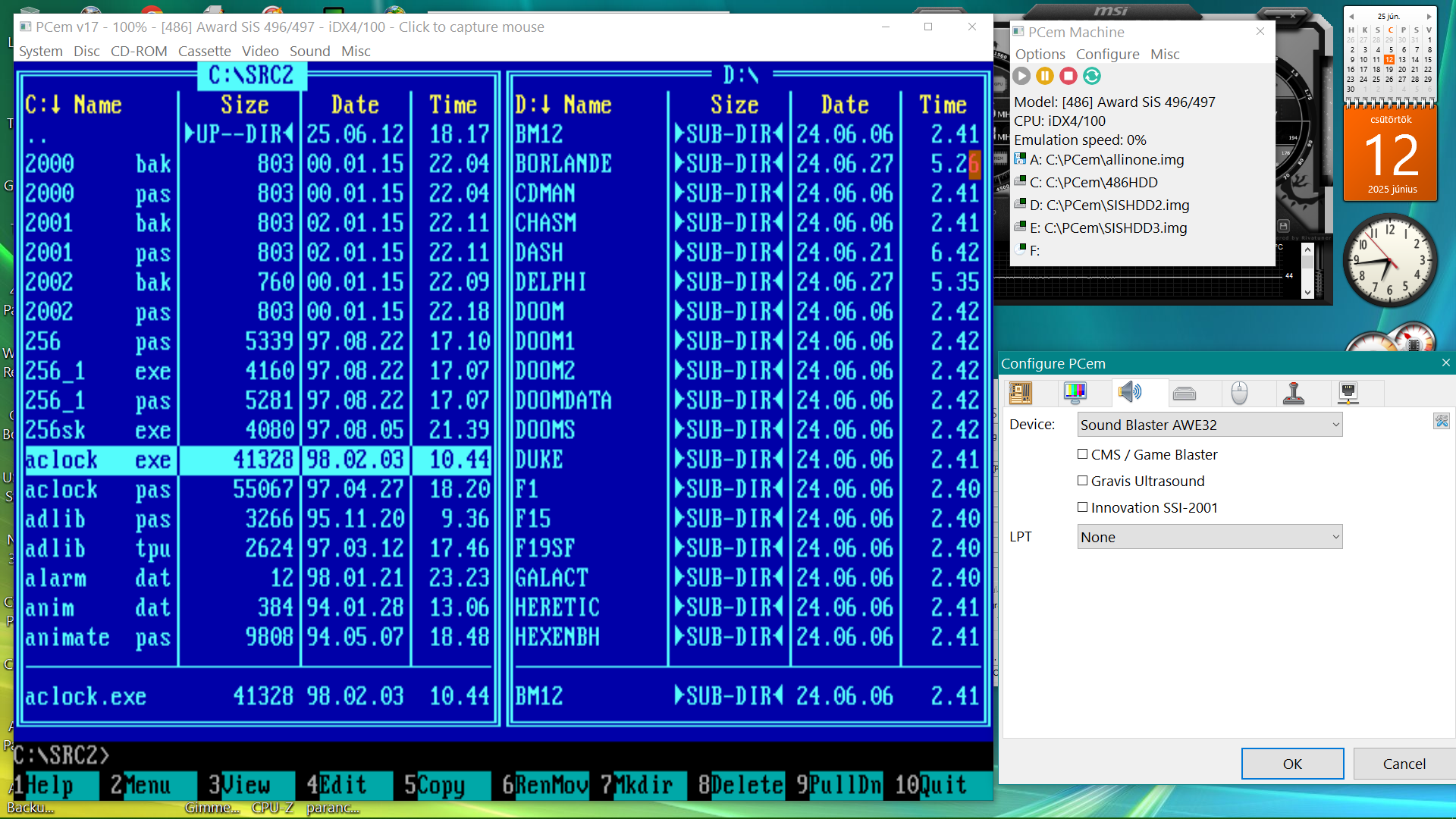The image size is (1456, 819).
Task: Open the Disc menu in PCem
Action: coord(86,51)
